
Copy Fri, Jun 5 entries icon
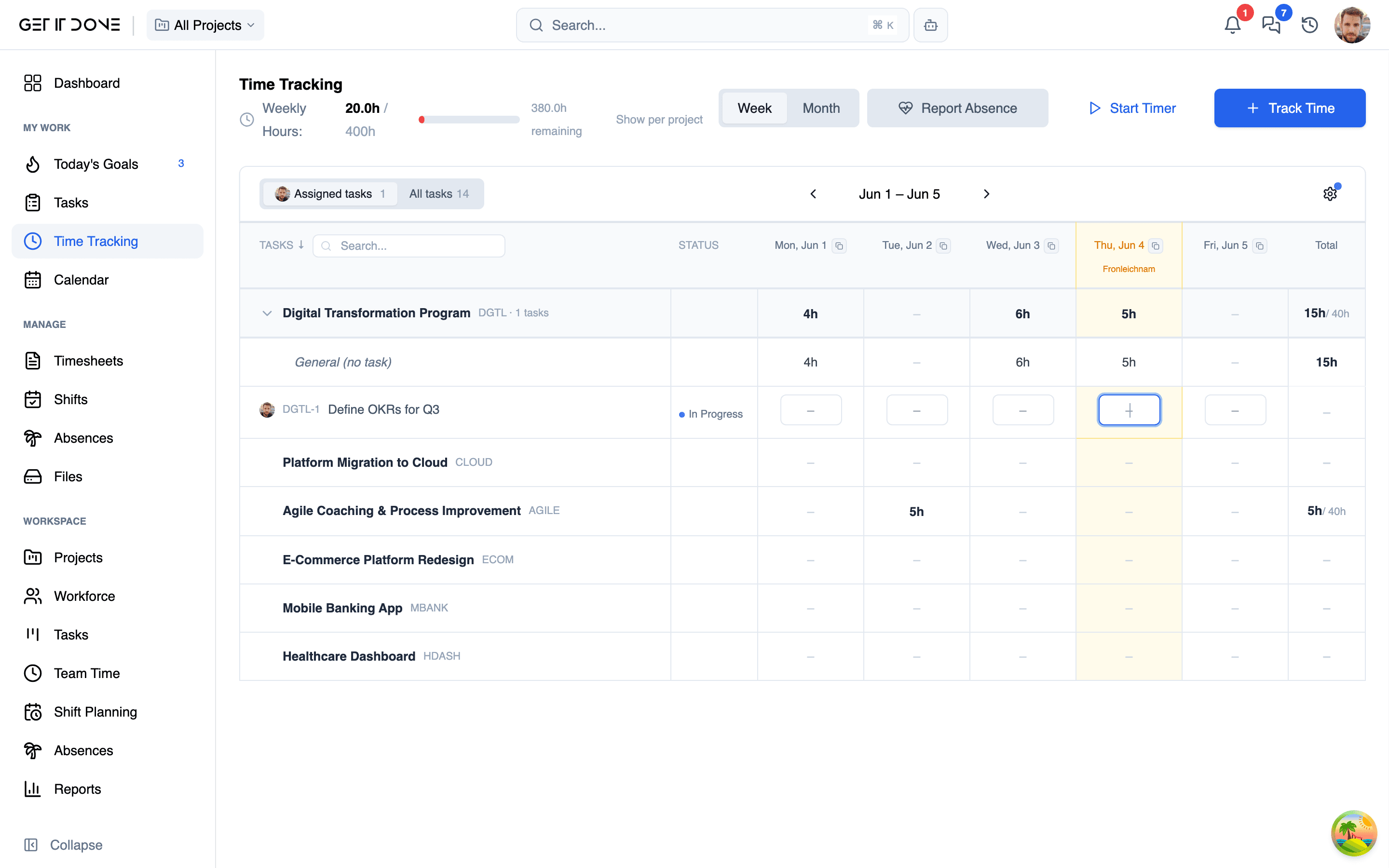pyautogui.click(x=1259, y=246)
